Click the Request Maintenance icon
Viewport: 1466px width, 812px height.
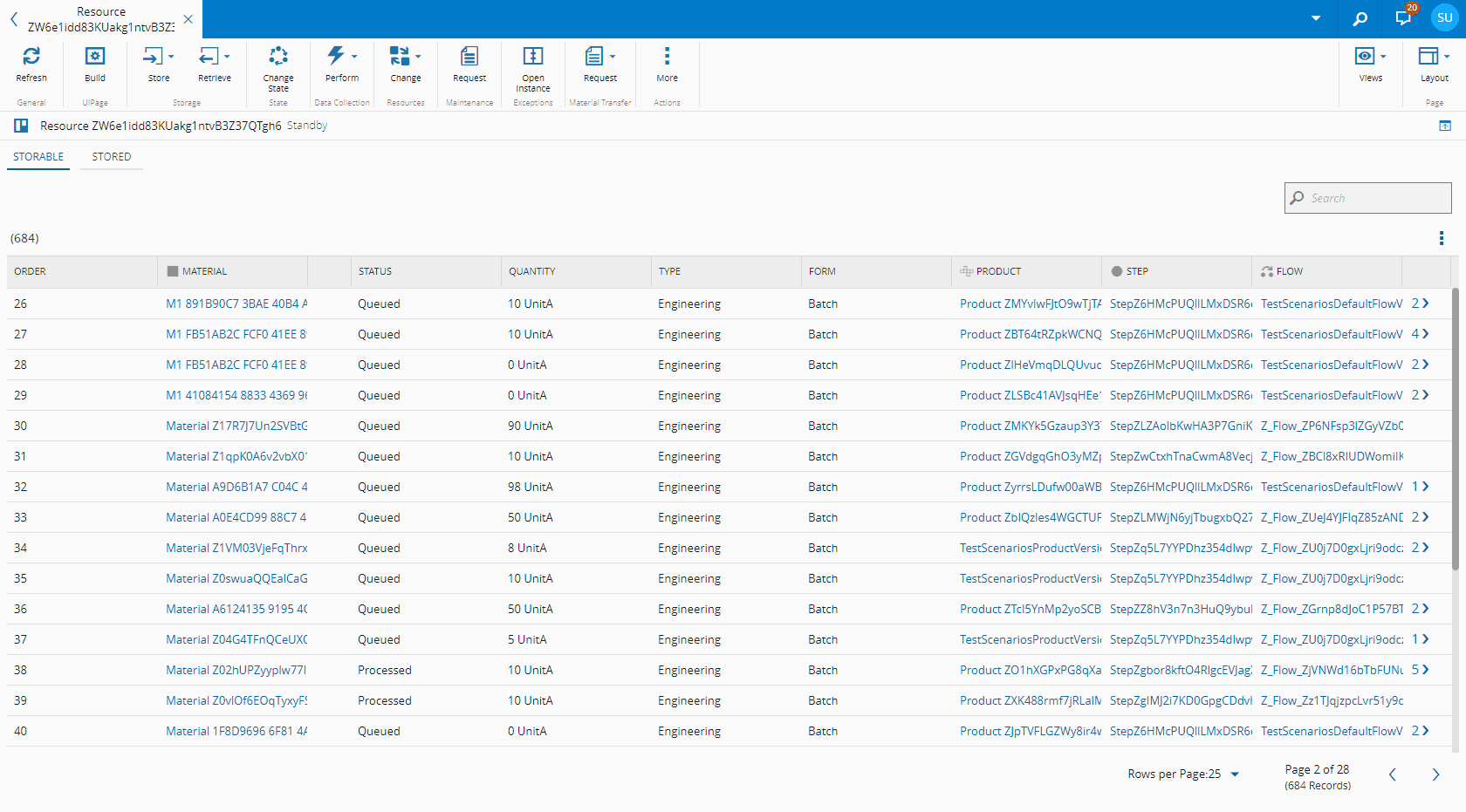pos(469,57)
